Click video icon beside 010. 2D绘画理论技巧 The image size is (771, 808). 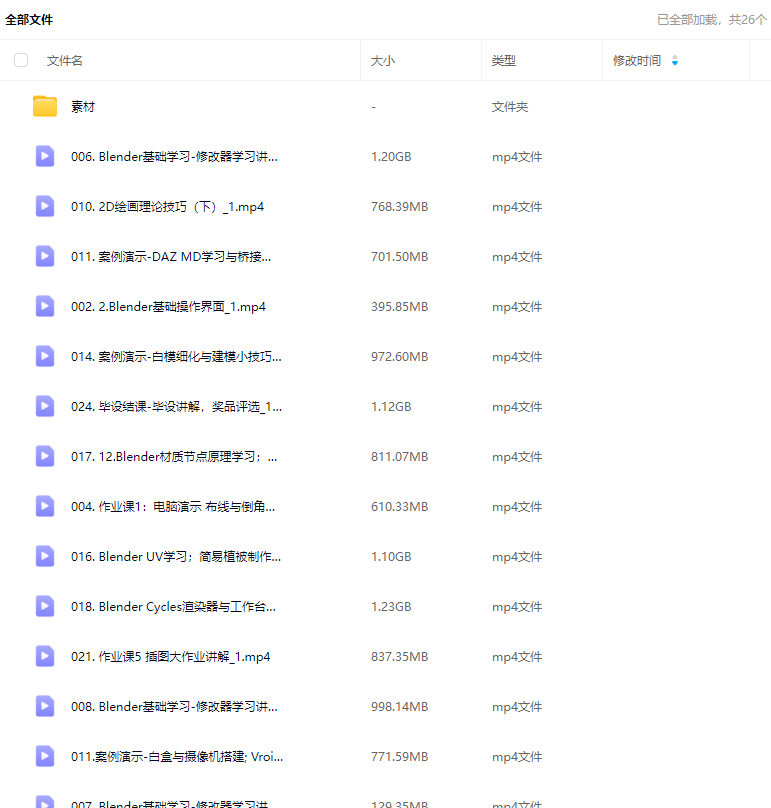tap(45, 206)
